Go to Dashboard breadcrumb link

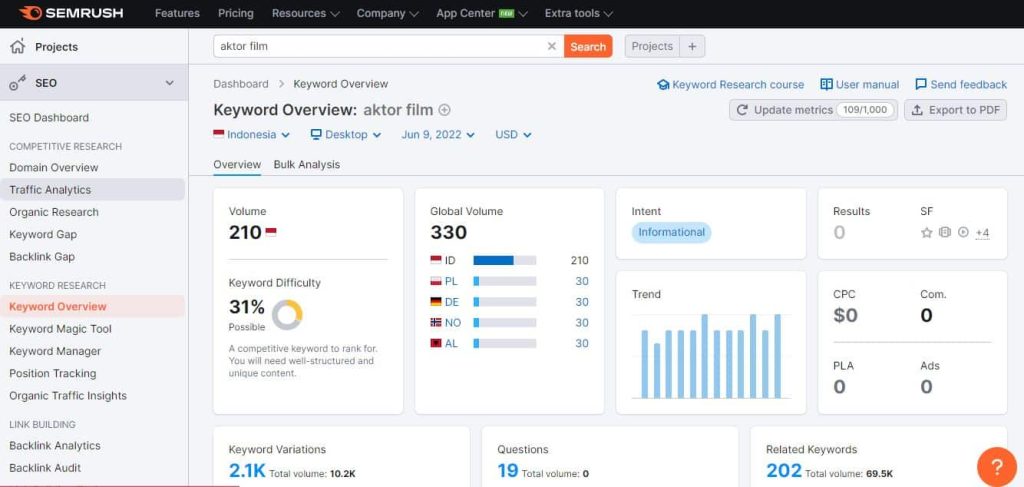pyautogui.click(x=241, y=84)
